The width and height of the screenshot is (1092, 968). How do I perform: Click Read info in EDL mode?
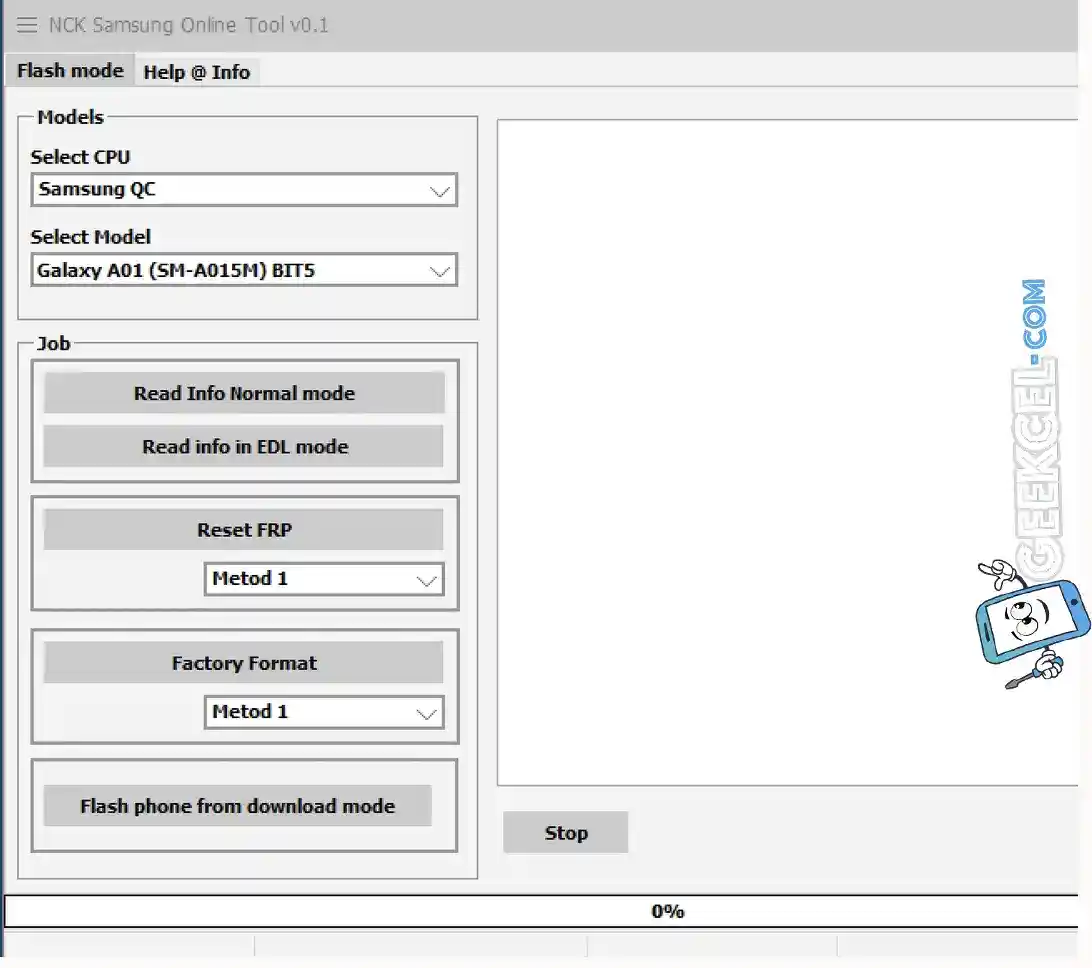coord(244,446)
